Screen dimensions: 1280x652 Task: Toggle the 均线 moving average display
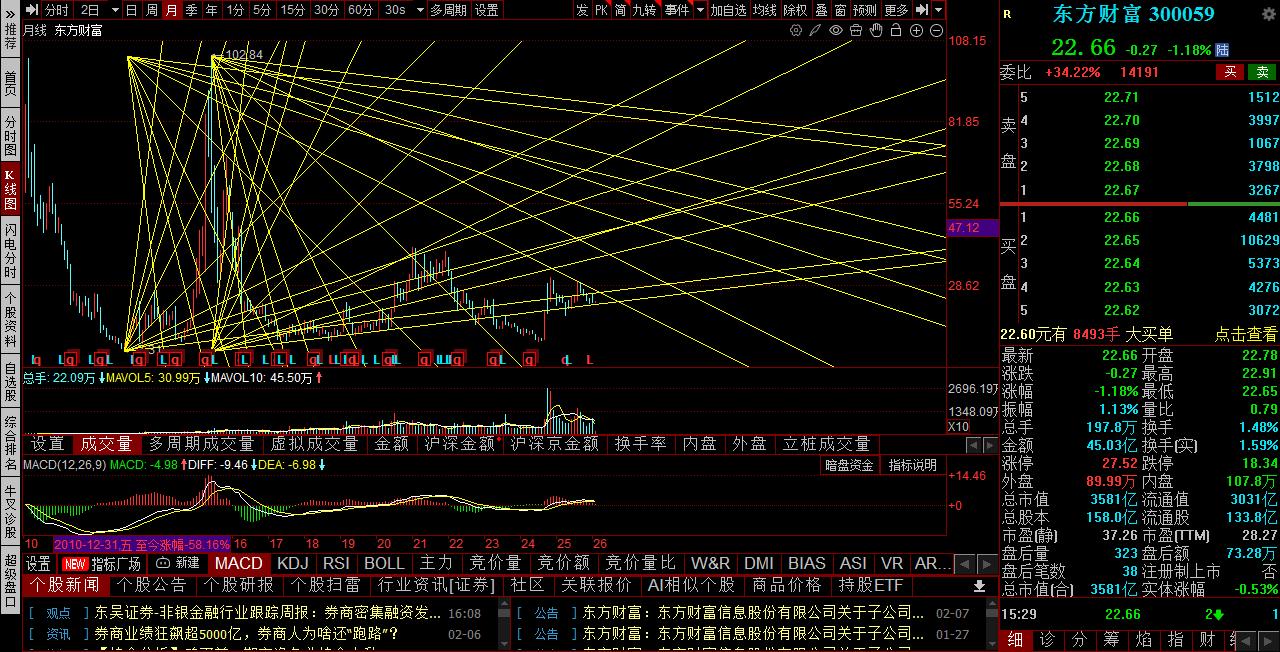pyautogui.click(x=765, y=10)
